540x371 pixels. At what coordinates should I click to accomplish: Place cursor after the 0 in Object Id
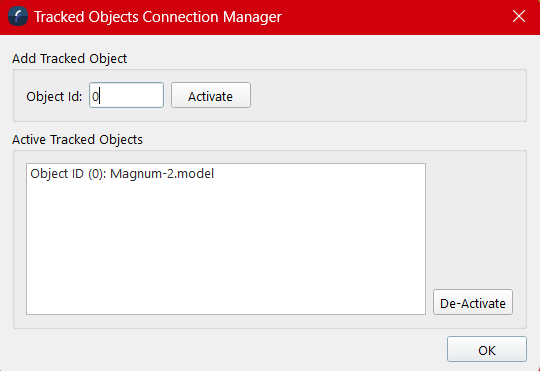[x=100, y=96]
